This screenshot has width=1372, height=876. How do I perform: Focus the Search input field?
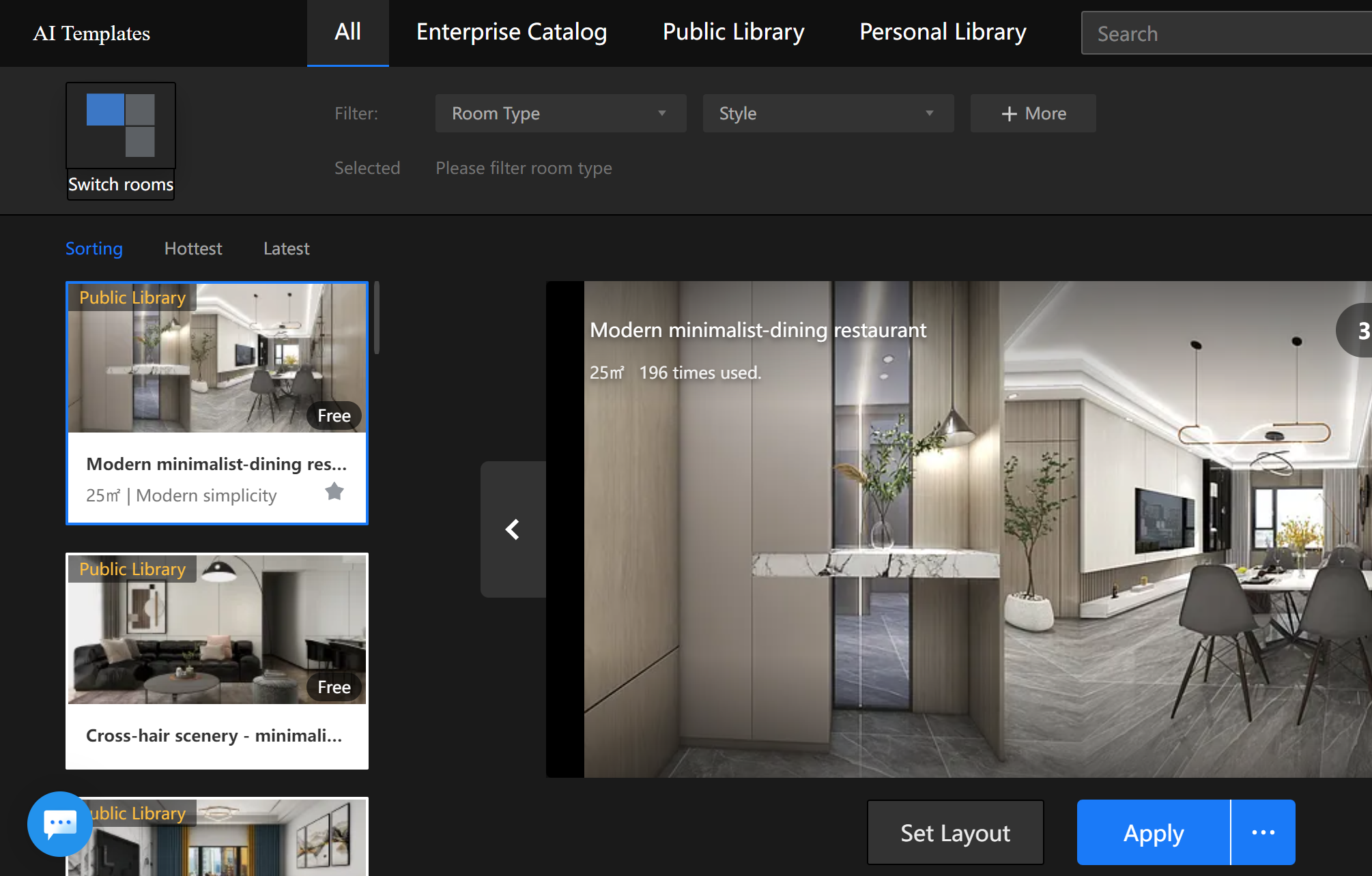click(1227, 33)
